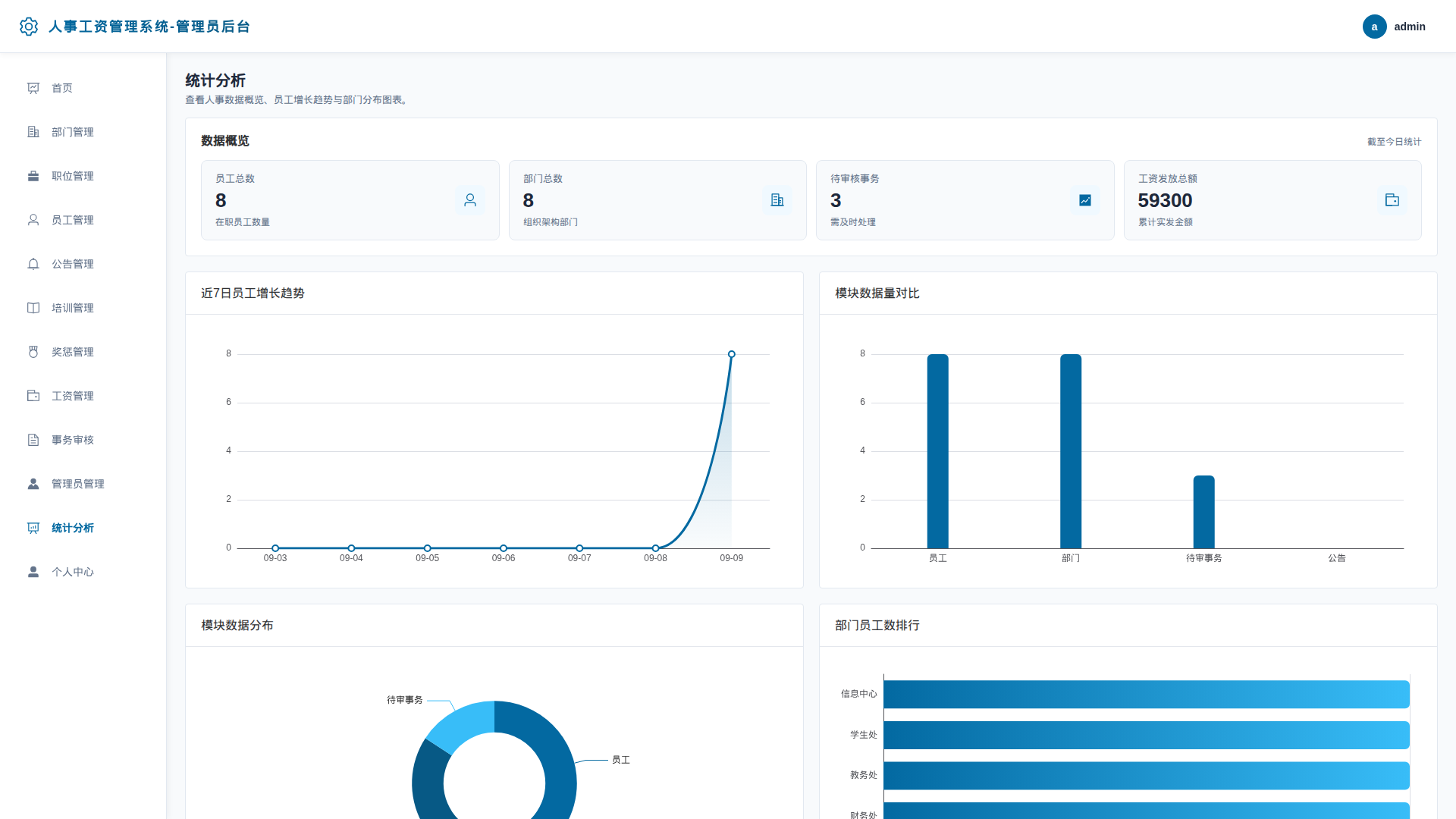Click the 需及时处理 caption
1456x819 pixels.
pyautogui.click(x=853, y=222)
